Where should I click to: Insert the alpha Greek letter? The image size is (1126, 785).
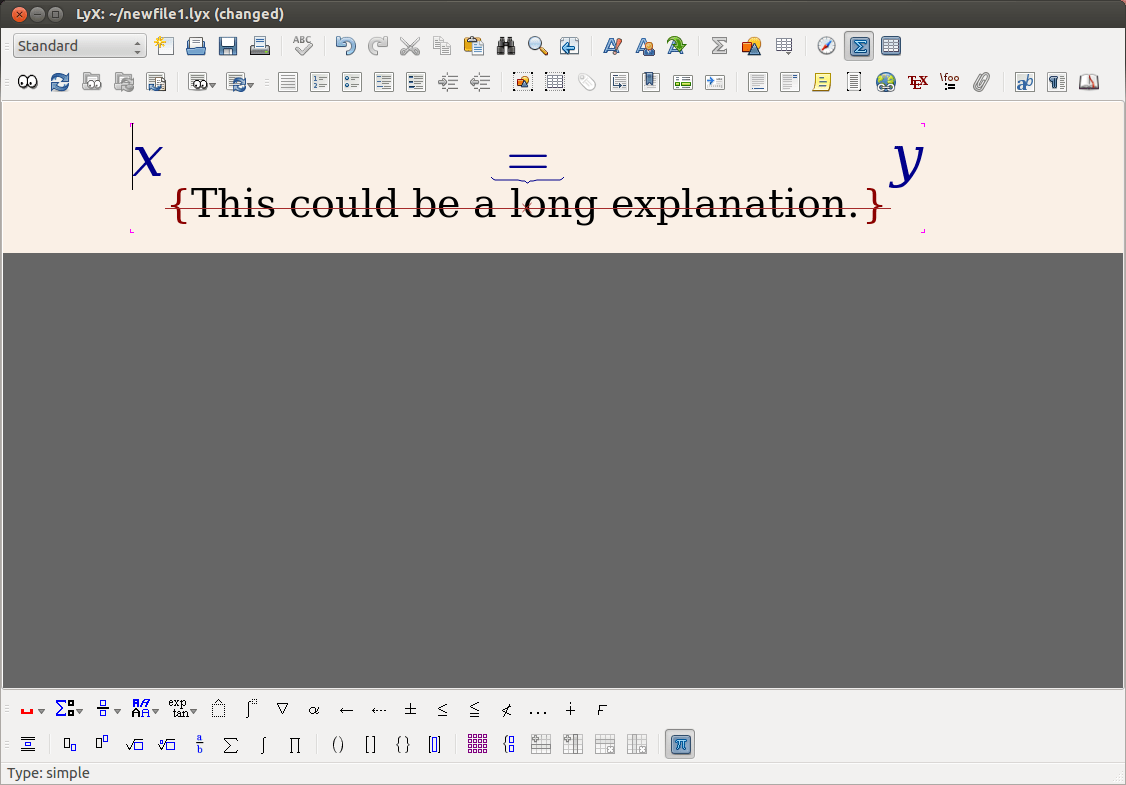coord(314,709)
